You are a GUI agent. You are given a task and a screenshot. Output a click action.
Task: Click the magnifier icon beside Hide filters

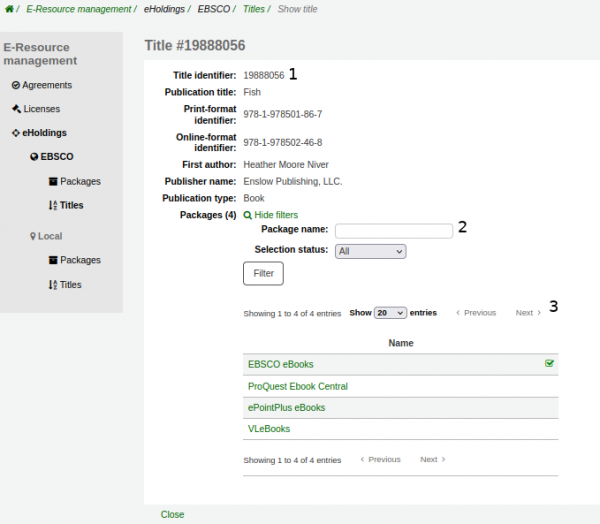[248, 215]
